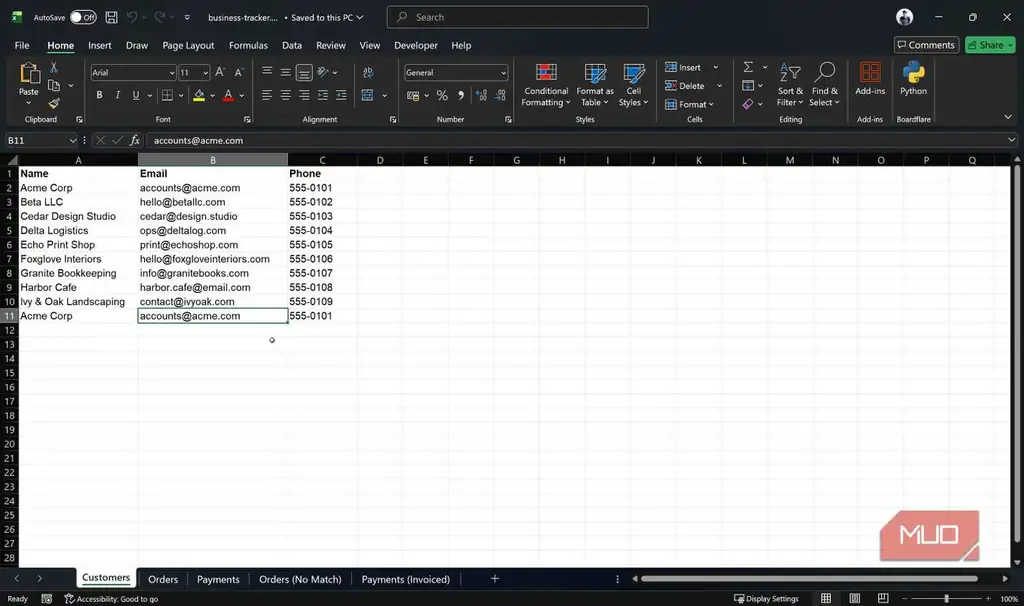1024x606 pixels.
Task: Apply Comma Style format
Action: (x=461, y=95)
